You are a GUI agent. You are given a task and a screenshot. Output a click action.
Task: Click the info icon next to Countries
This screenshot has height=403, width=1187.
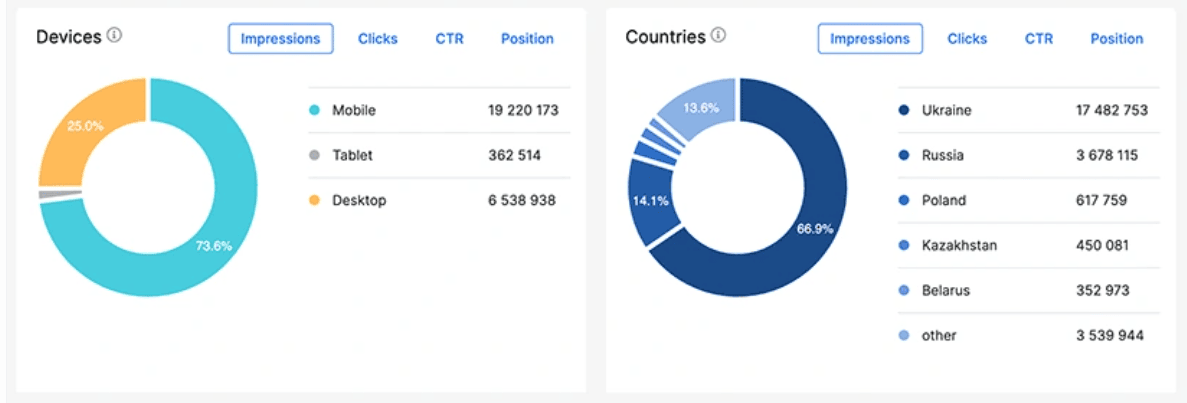(718, 36)
